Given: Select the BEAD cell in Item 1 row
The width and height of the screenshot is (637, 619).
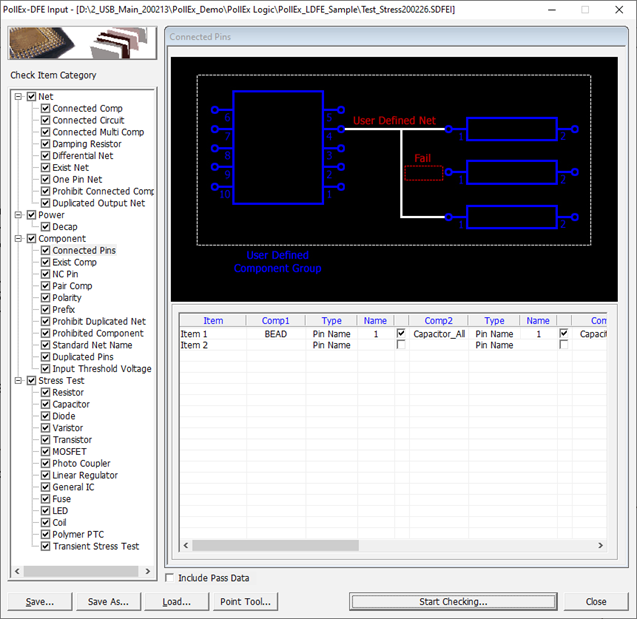Looking at the screenshot, I should coord(275,334).
